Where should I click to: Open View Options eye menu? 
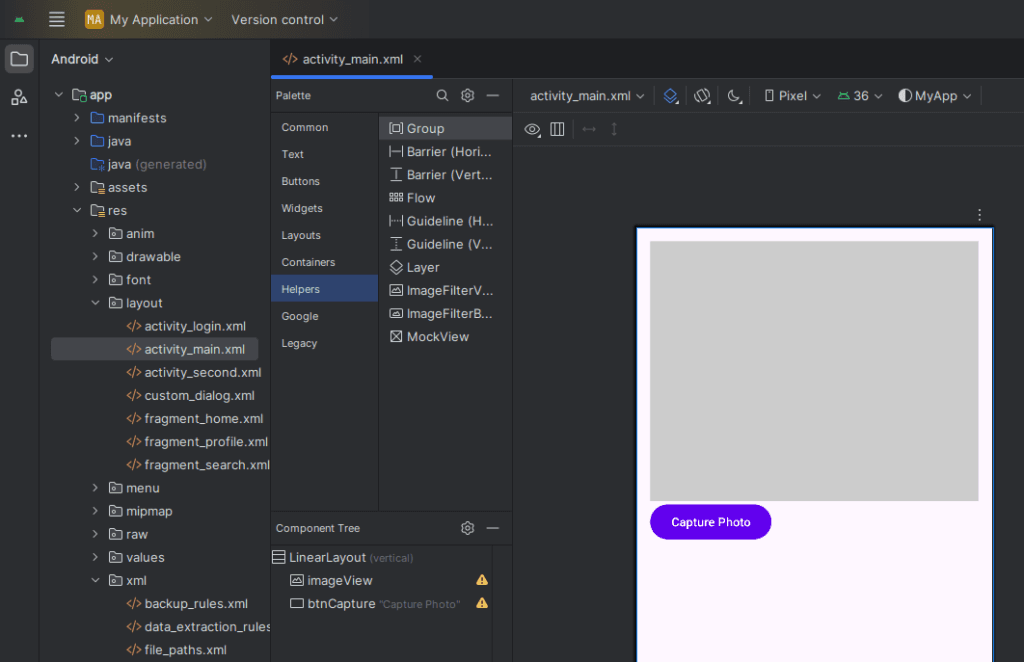[532, 129]
